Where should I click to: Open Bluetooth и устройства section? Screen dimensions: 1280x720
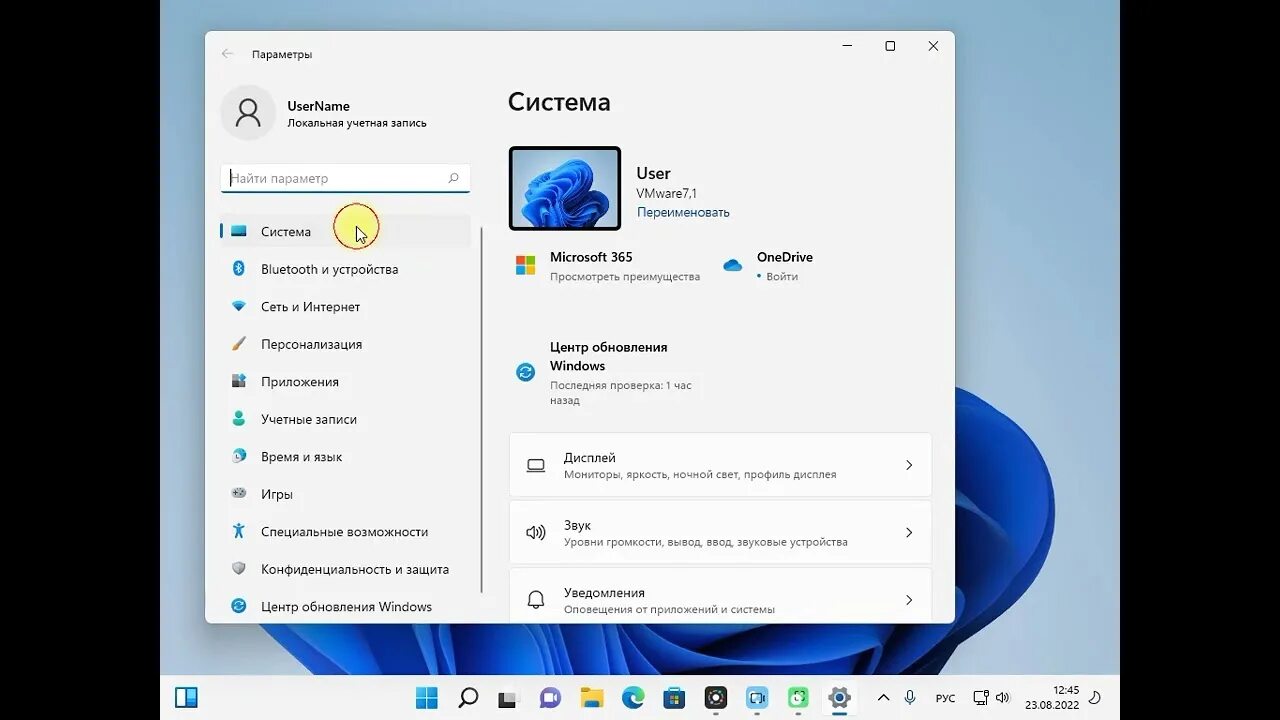345,269
